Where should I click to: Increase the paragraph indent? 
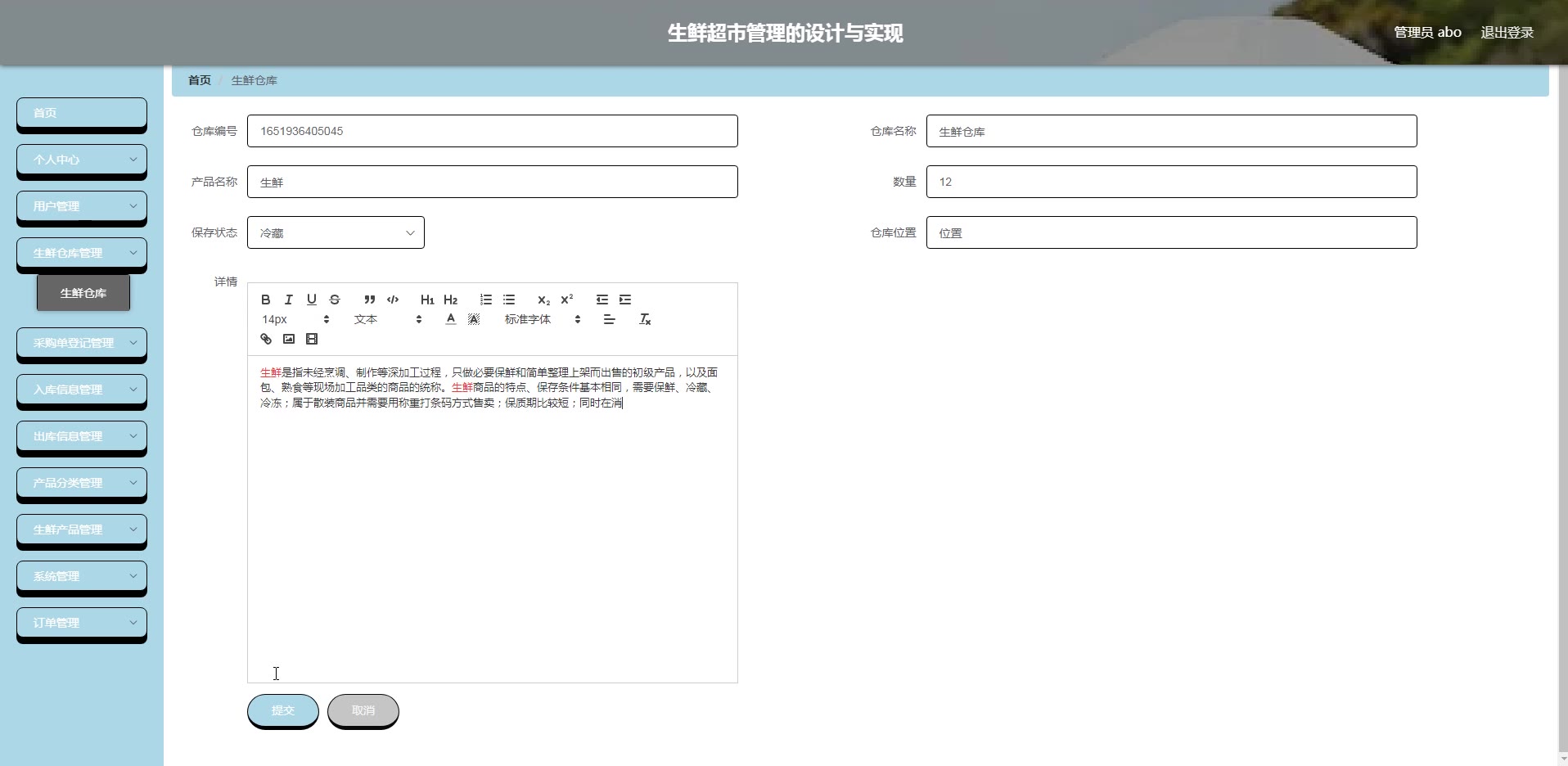(625, 300)
